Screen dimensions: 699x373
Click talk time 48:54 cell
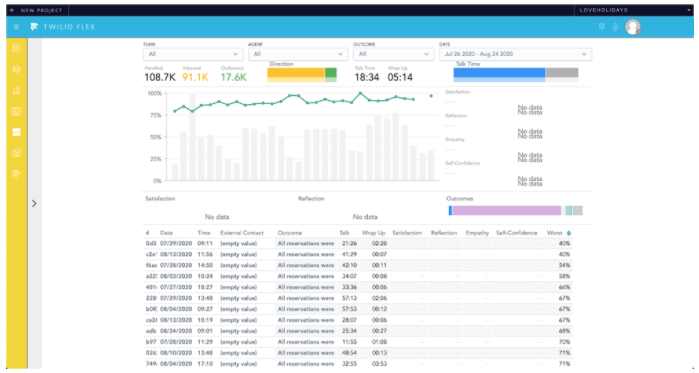click(349, 353)
